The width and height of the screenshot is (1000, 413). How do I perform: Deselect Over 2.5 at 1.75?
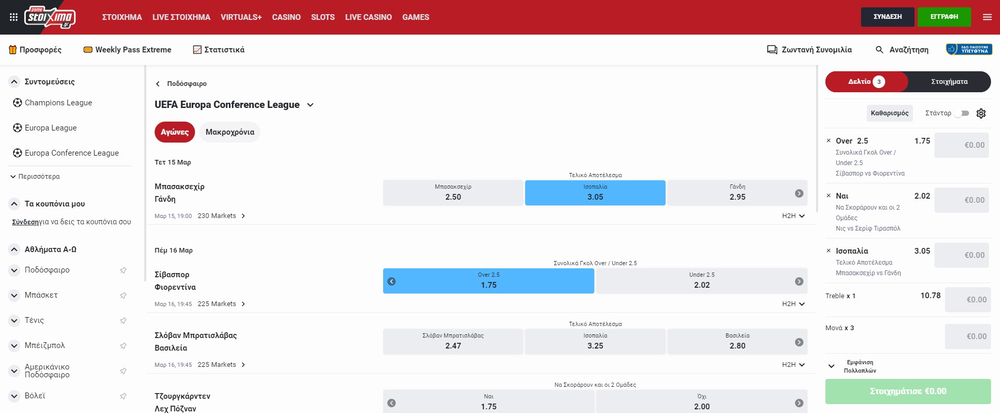[x=489, y=280]
